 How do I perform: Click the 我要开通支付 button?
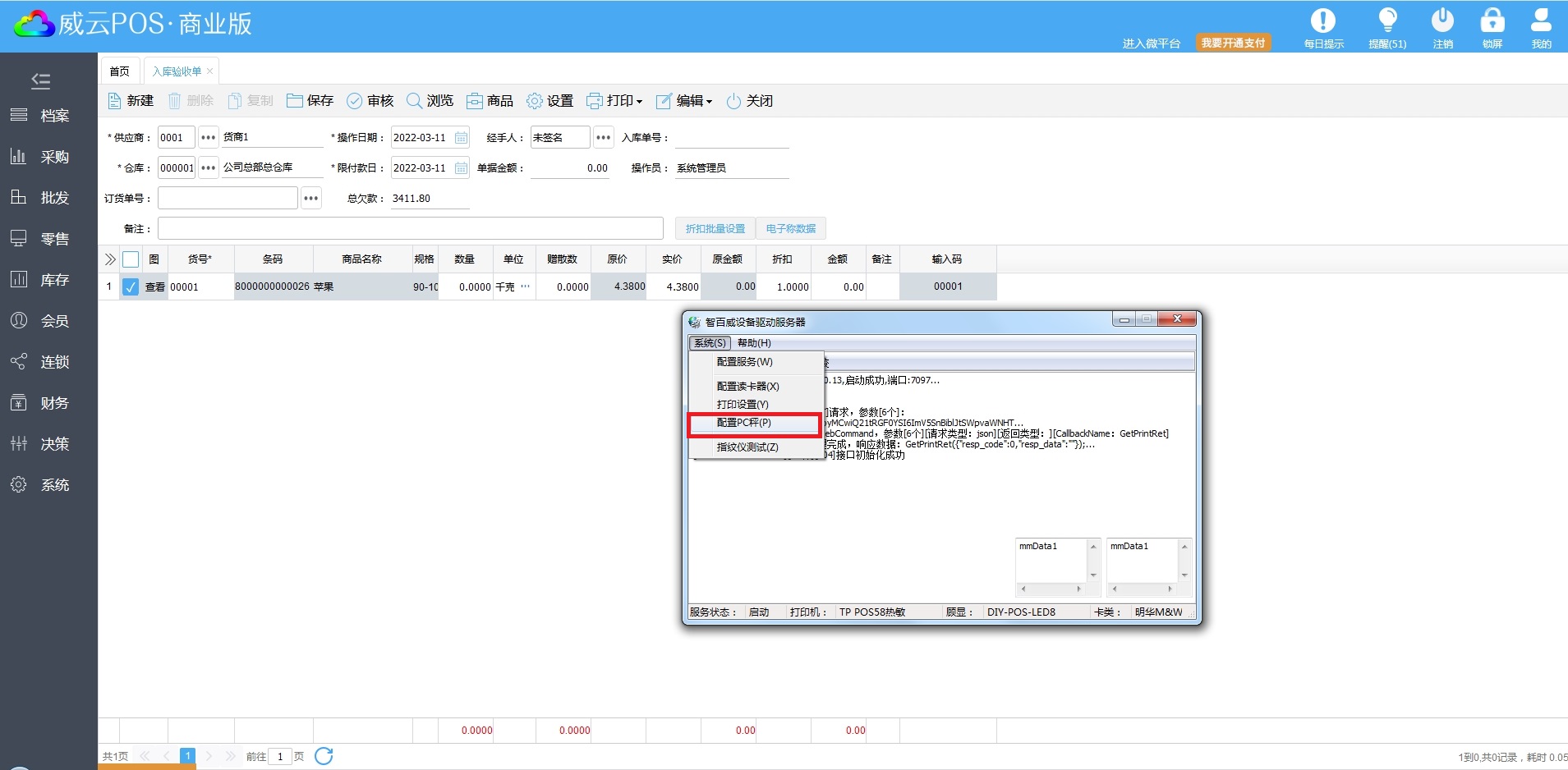coord(1232,43)
